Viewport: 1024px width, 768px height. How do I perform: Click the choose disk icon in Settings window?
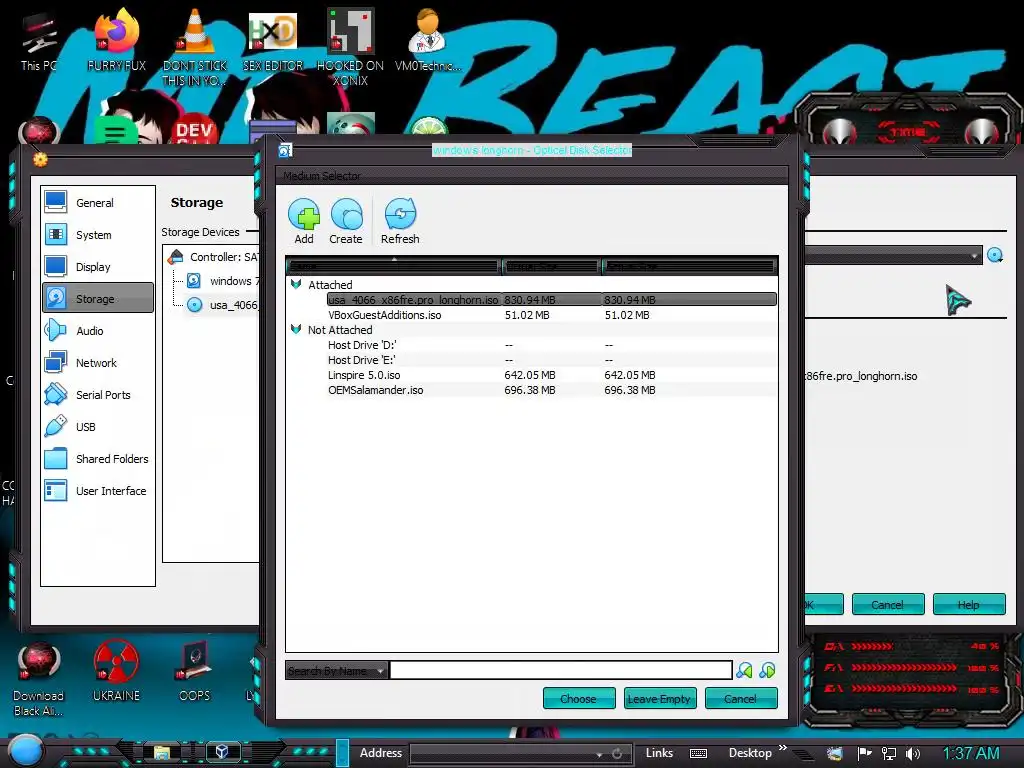point(995,255)
